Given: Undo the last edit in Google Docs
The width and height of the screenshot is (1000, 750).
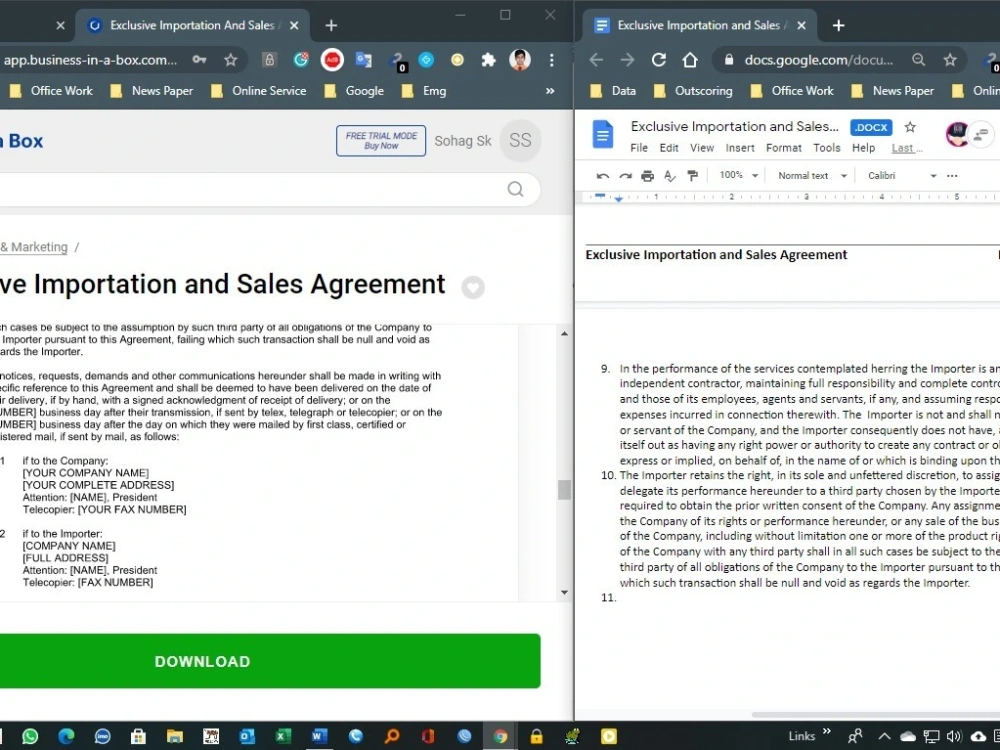Looking at the screenshot, I should (x=602, y=176).
